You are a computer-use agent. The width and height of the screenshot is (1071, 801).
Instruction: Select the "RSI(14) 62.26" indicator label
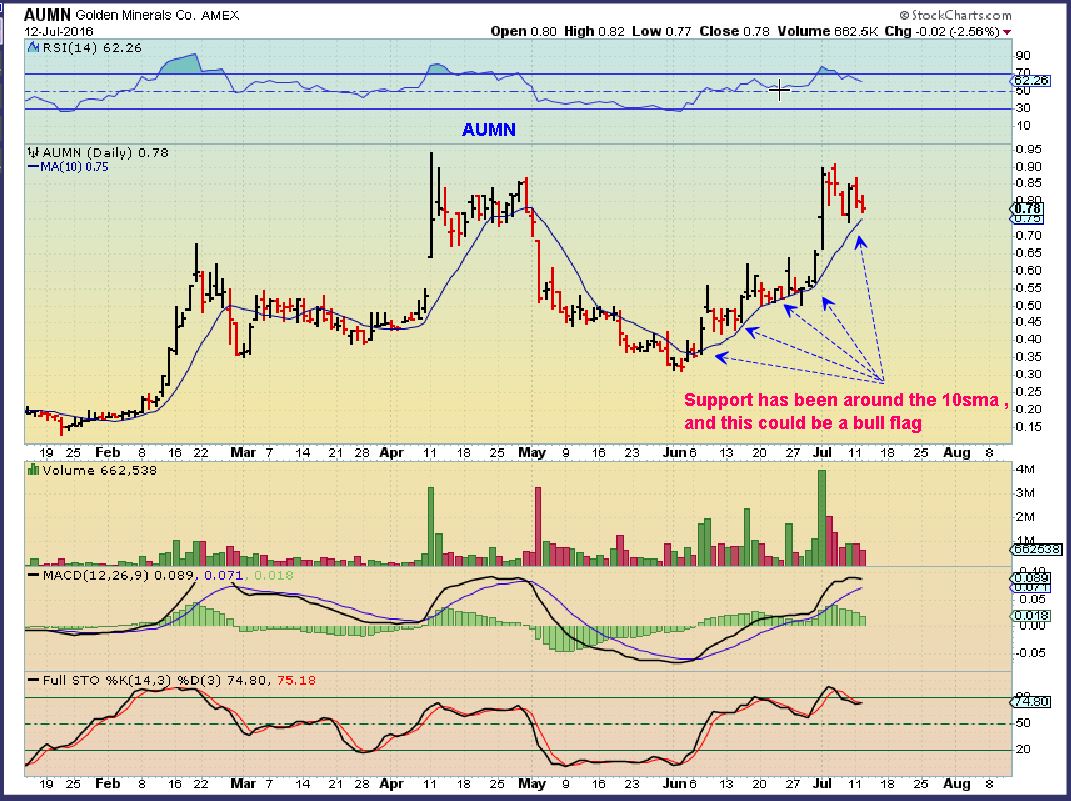pyautogui.click(x=92, y=48)
